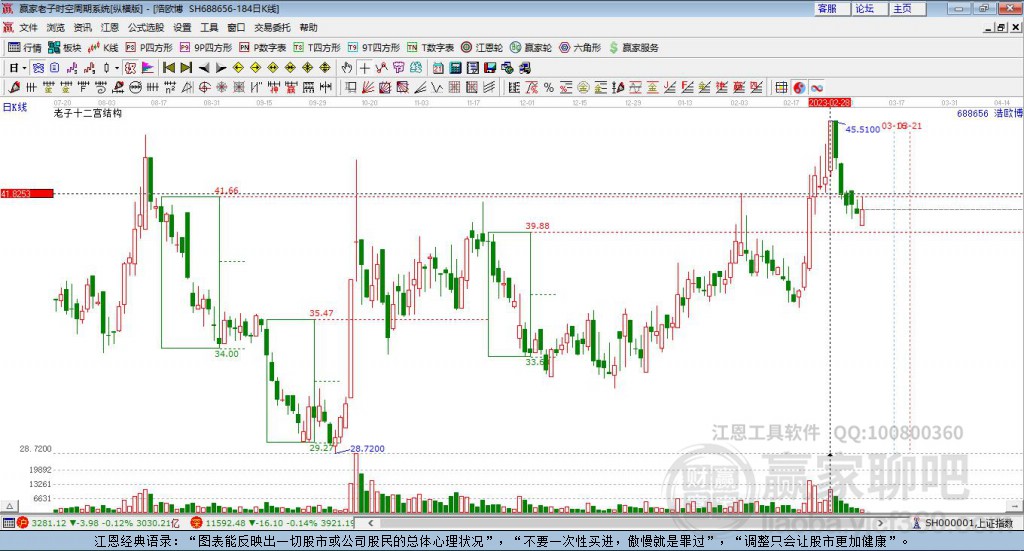Viewport: 1024px width, 551px height.
Task: Select the circled crosshair target tool
Action: tap(204, 87)
